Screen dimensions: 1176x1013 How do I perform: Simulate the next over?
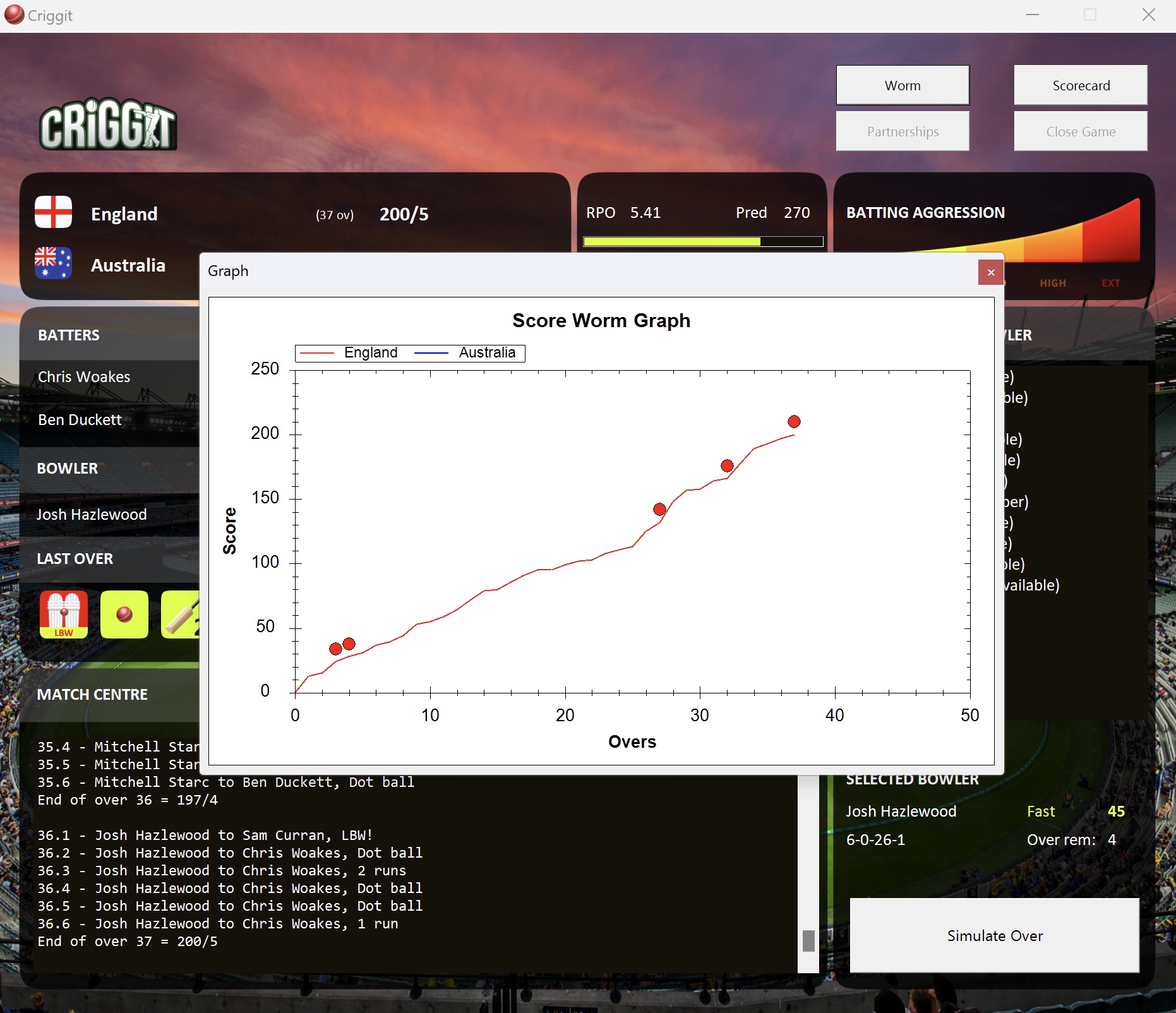(995, 935)
